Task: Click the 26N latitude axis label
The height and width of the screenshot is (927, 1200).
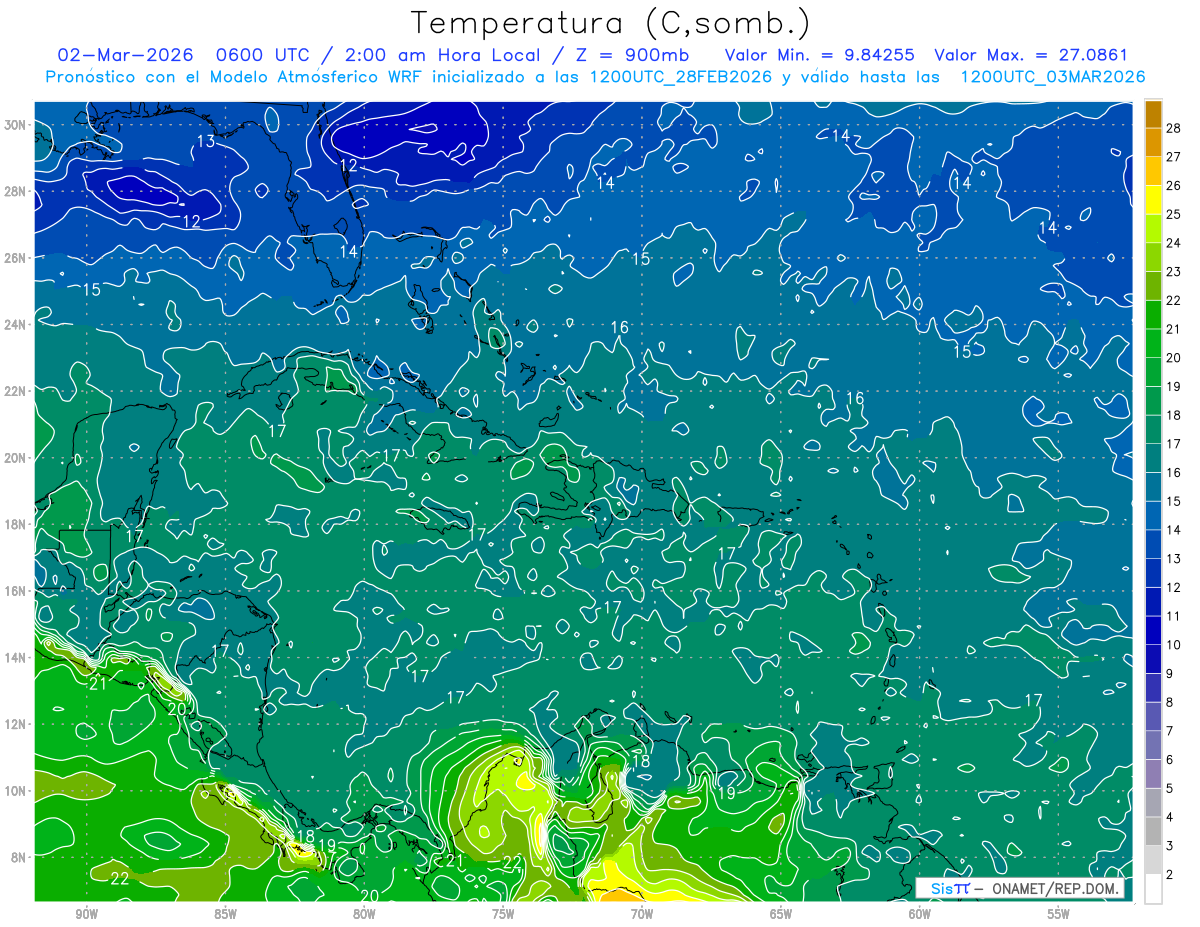Action: point(16,258)
